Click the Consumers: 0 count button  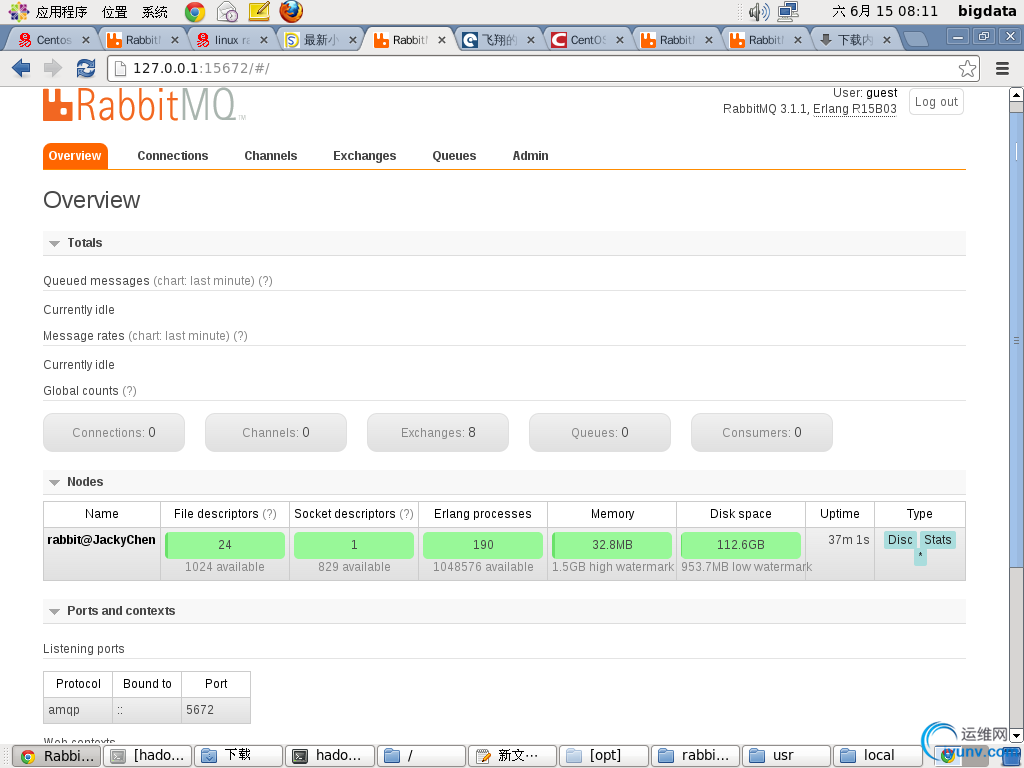click(761, 432)
